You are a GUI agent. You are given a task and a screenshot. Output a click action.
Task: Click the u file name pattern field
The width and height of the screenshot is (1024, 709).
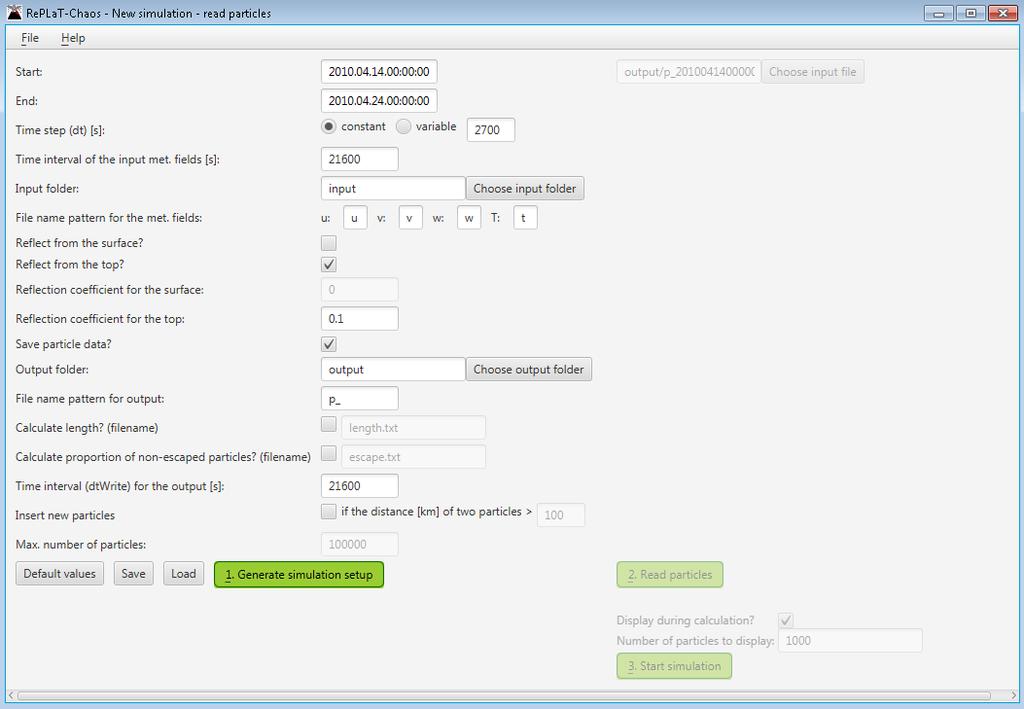pyautogui.click(x=355, y=218)
